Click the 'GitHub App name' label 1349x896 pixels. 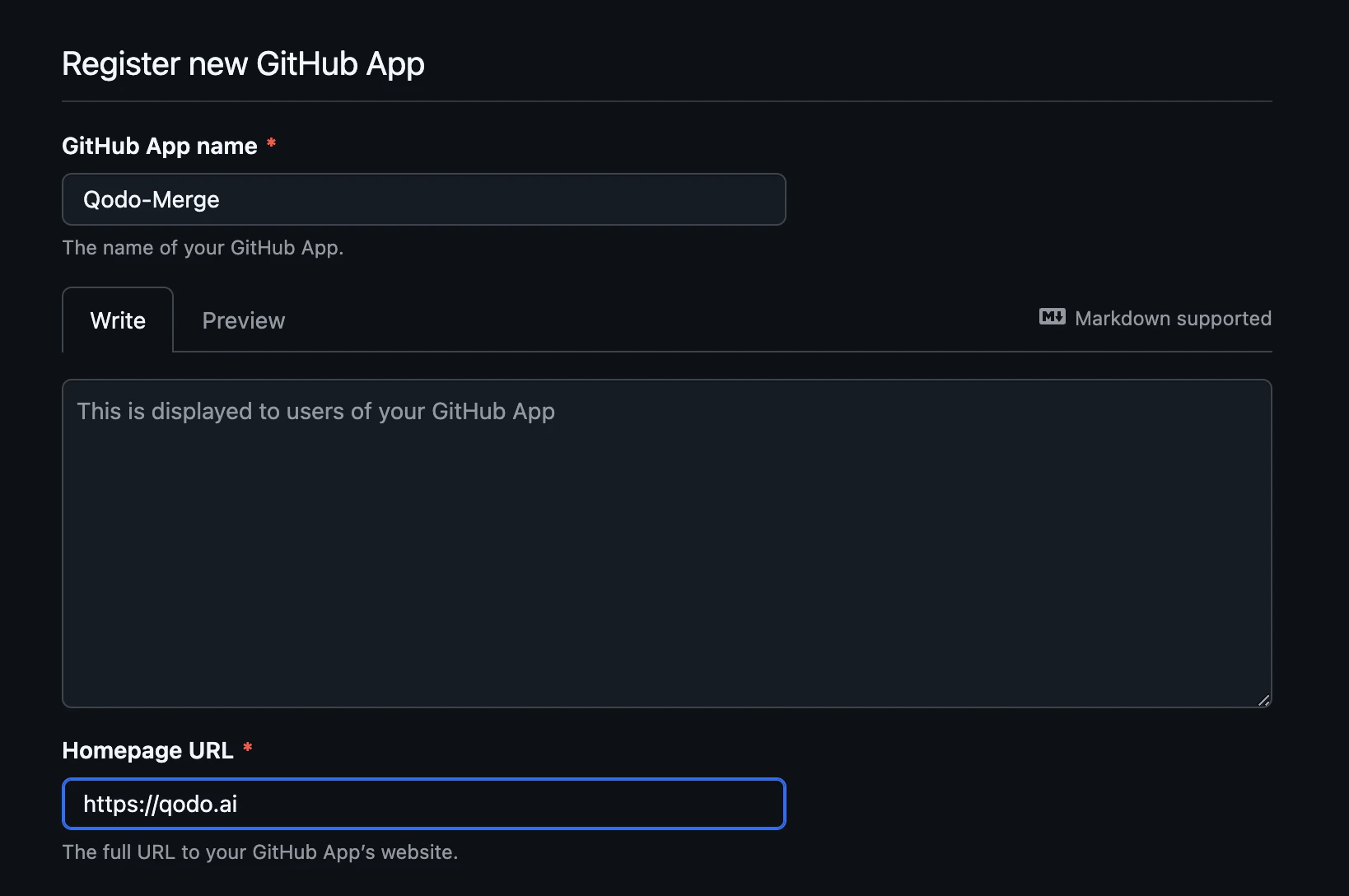[x=160, y=146]
